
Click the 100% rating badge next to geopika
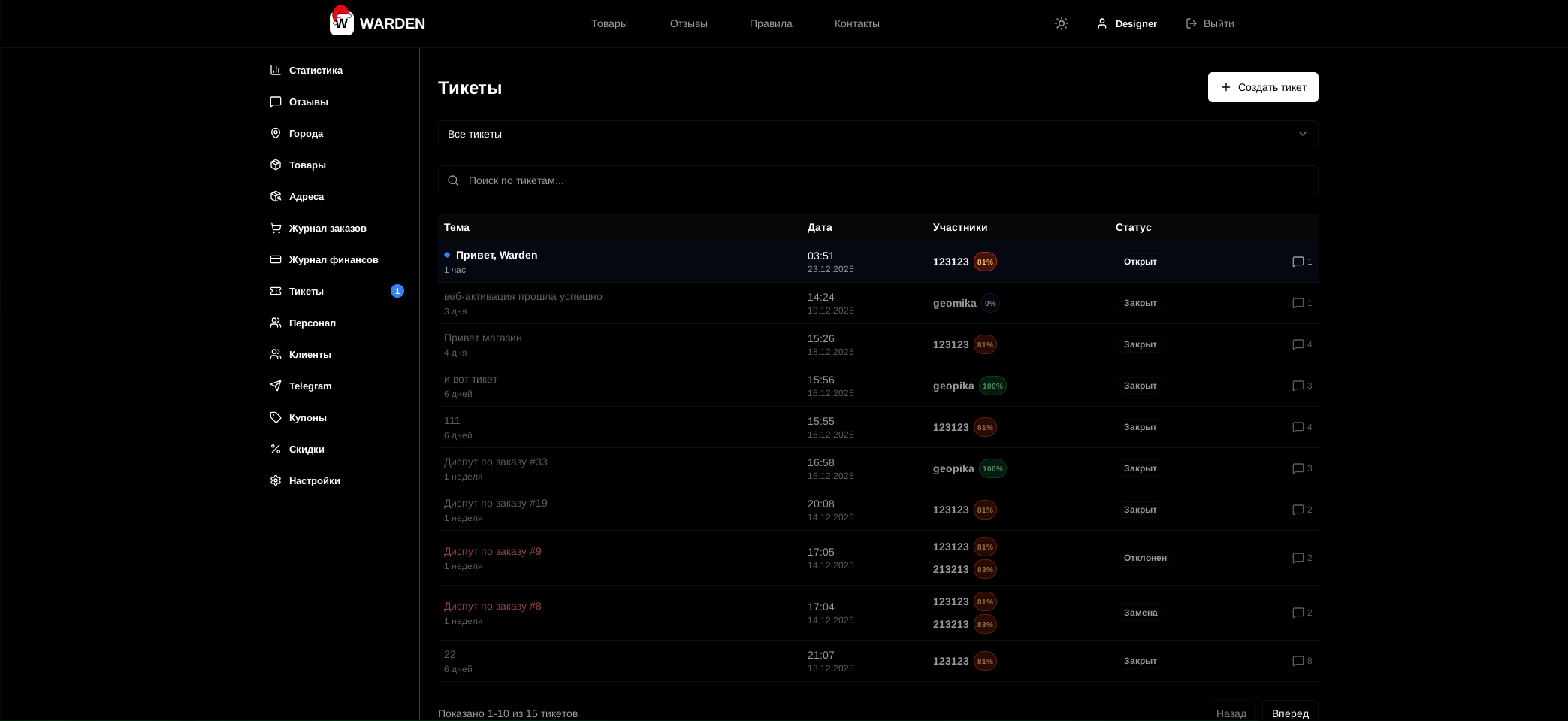click(992, 386)
